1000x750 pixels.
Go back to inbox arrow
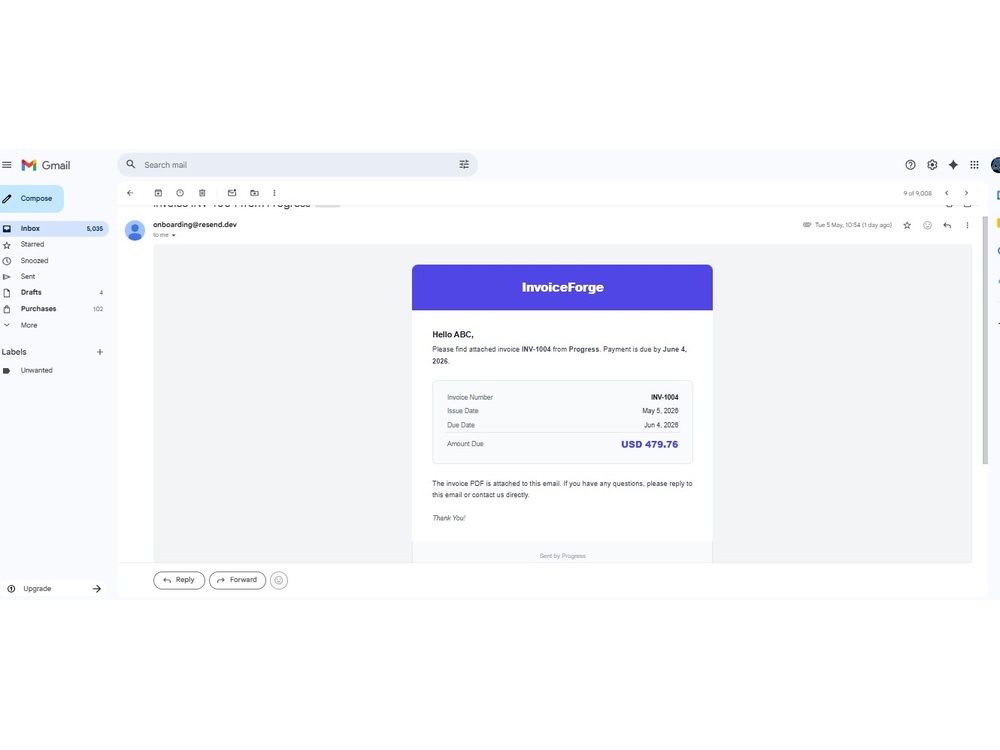pyautogui.click(x=130, y=193)
